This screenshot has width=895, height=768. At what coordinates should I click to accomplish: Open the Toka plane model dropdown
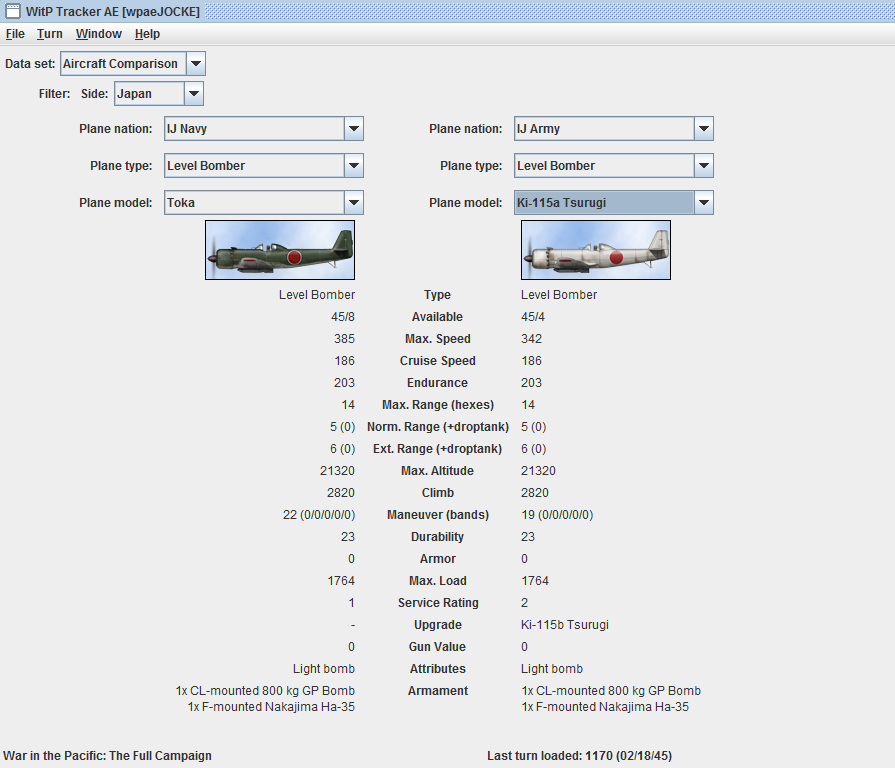tap(354, 203)
